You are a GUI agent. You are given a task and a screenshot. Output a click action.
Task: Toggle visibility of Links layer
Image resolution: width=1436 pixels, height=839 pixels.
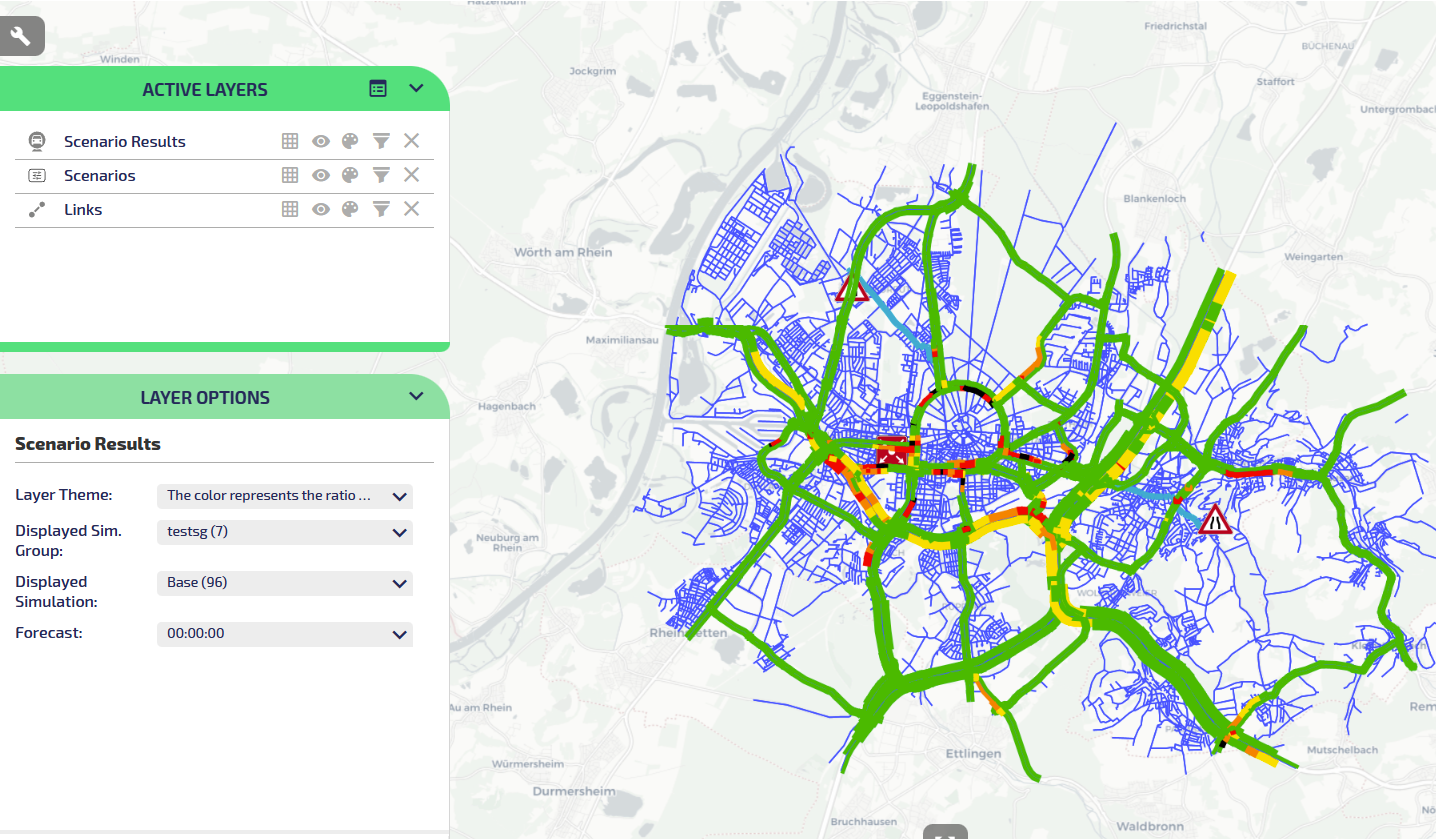click(x=320, y=209)
